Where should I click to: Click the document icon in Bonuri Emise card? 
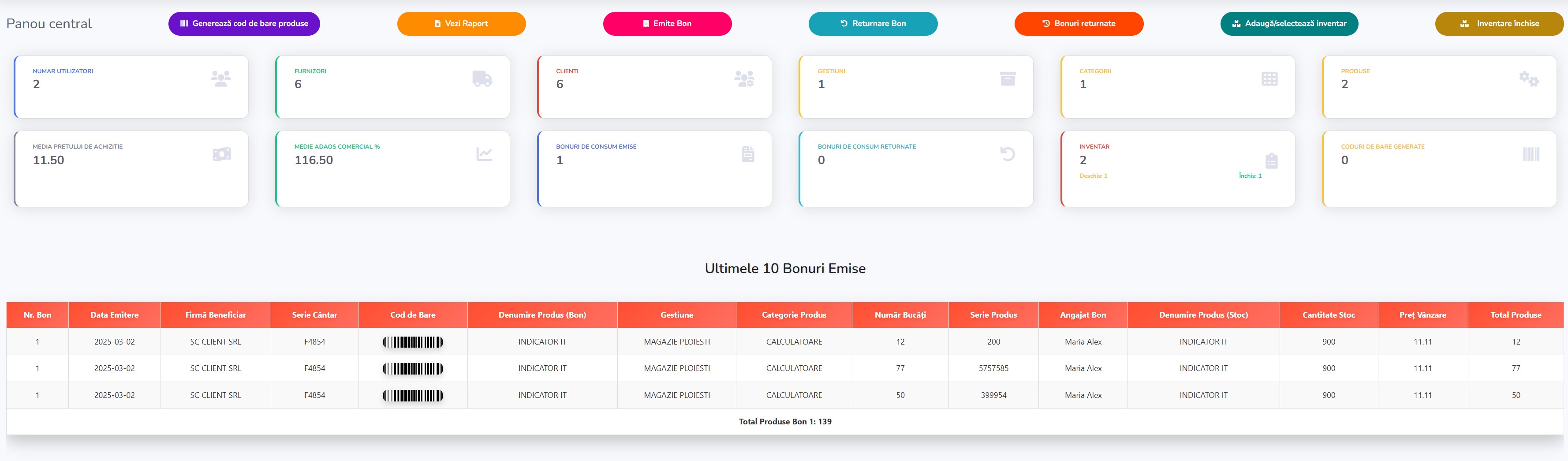coord(748,154)
